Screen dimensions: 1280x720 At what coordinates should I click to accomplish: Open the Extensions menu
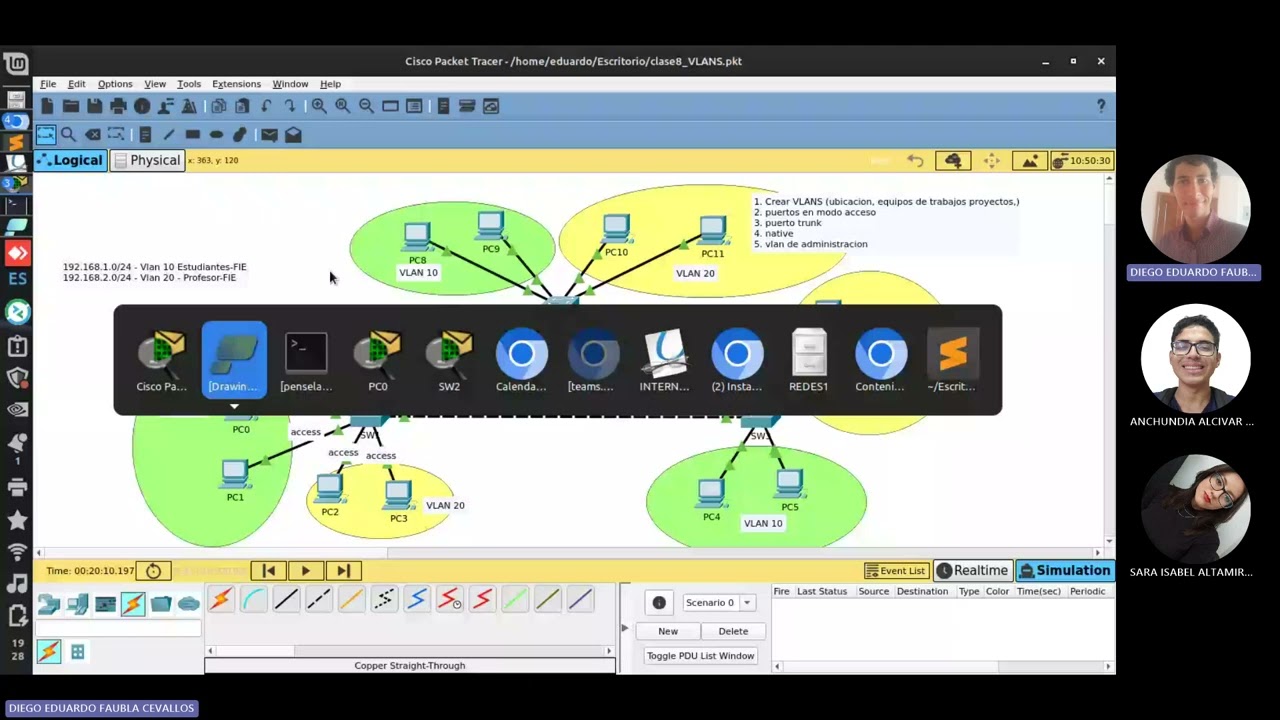point(236,84)
